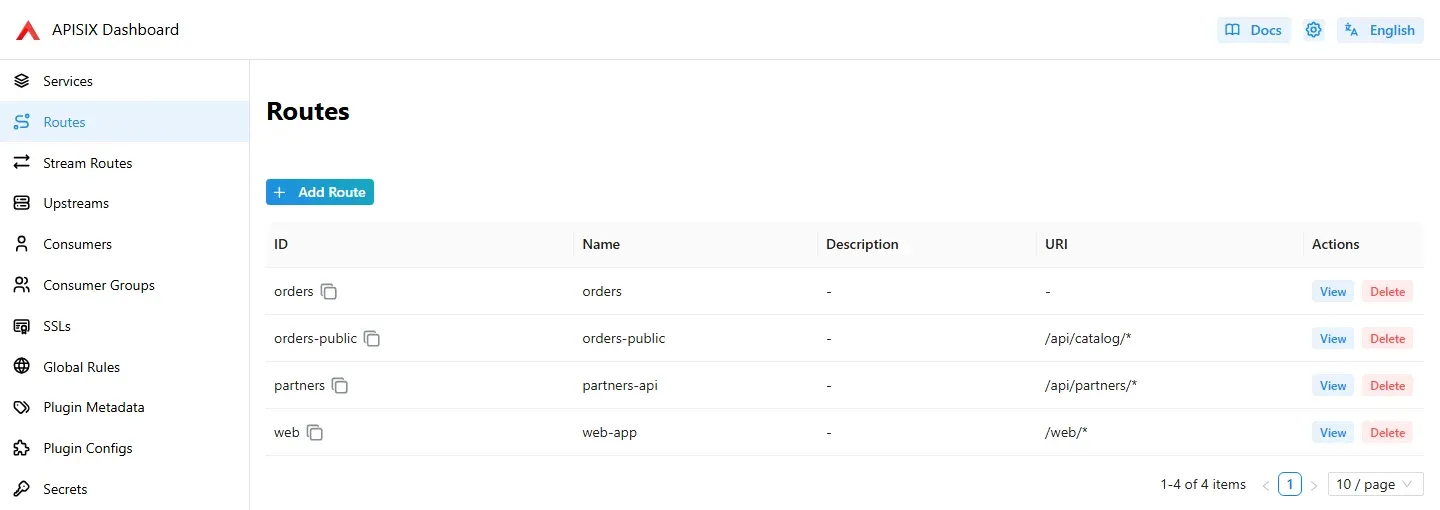The height and width of the screenshot is (510, 1440).
Task: View the orders route
Action: tap(1333, 292)
